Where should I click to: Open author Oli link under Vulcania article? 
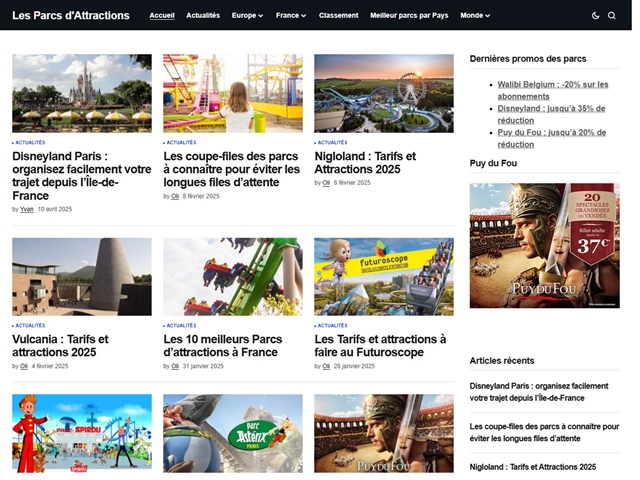(24, 366)
